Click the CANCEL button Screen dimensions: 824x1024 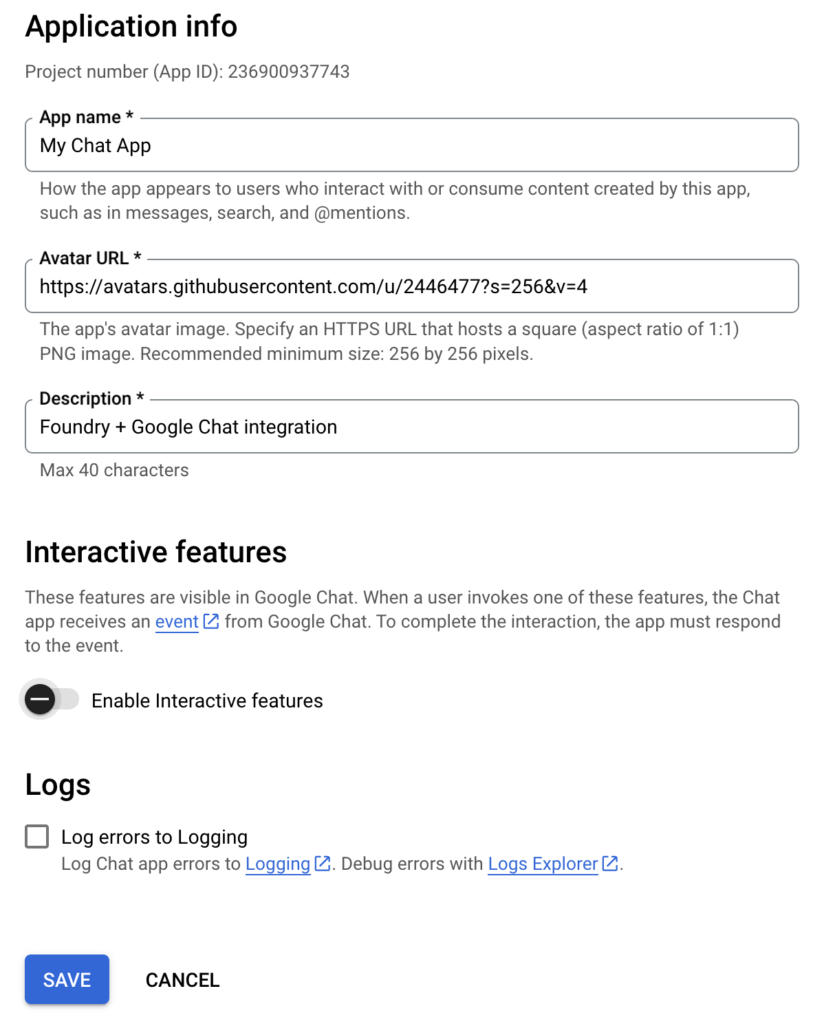pos(182,980)
